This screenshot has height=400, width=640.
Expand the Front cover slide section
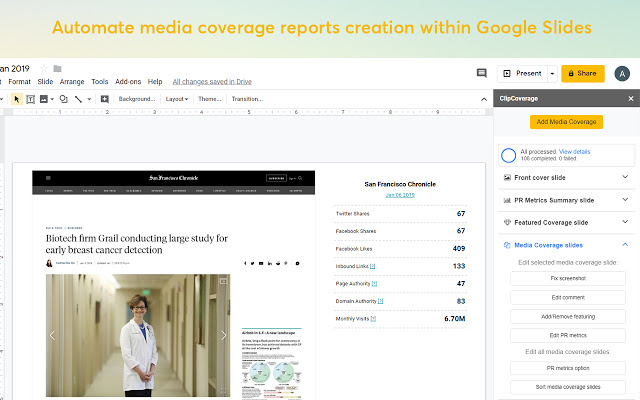click(625, 177)
